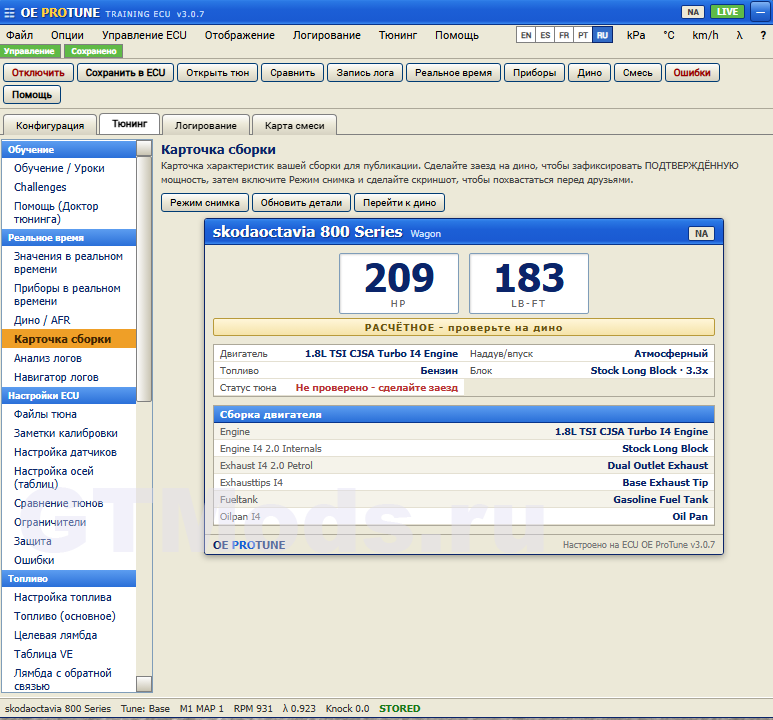Viewport: 773px width, 720px height.
Task: Switch language to FR
Action: click(564, 35)
